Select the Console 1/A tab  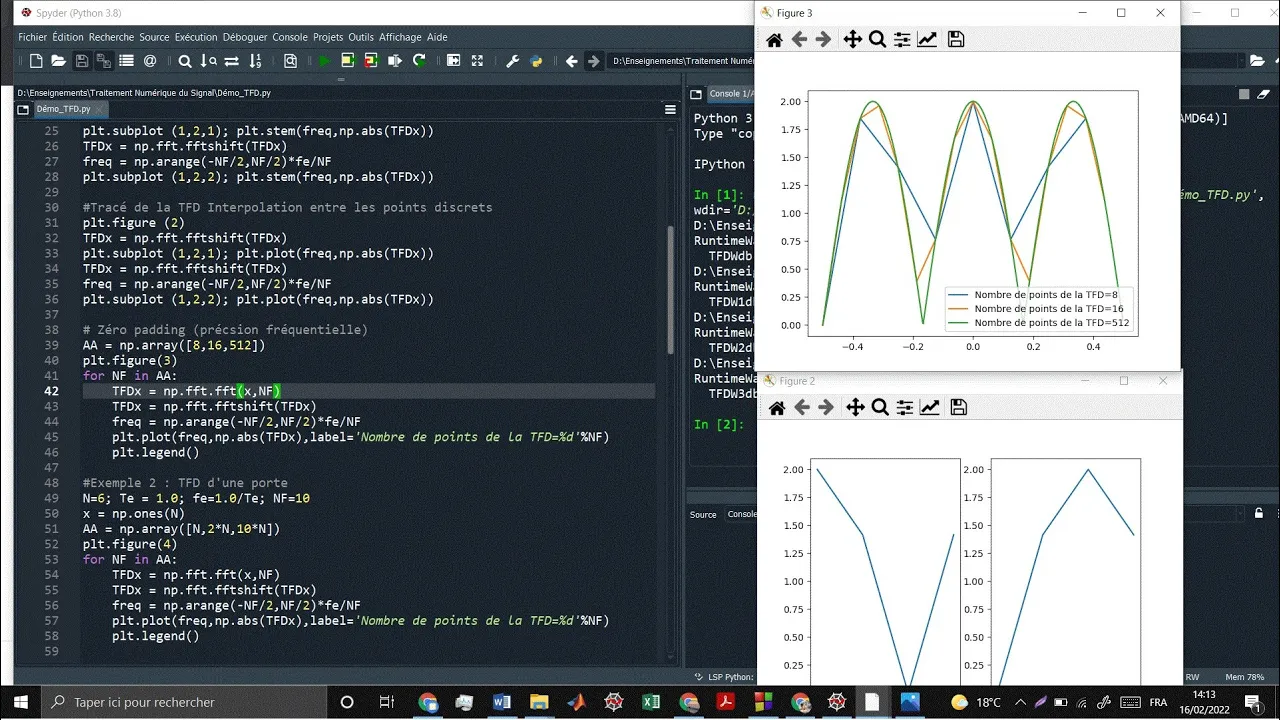click(730, 94)
